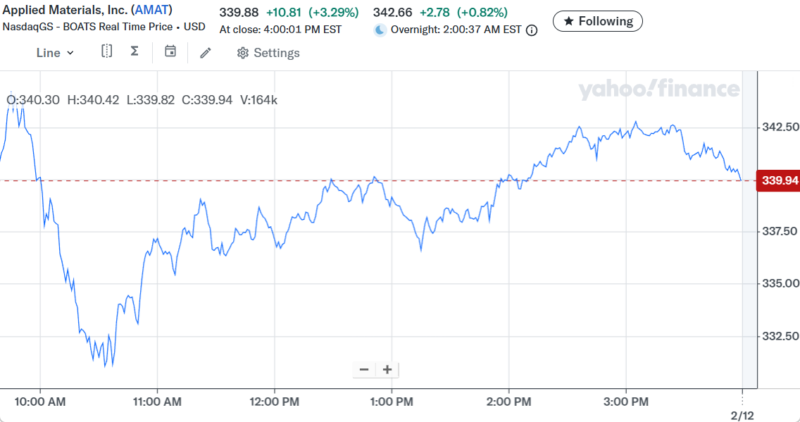Click the overnight info circle icon
This screenshot has width=800, height=422.
531,30
